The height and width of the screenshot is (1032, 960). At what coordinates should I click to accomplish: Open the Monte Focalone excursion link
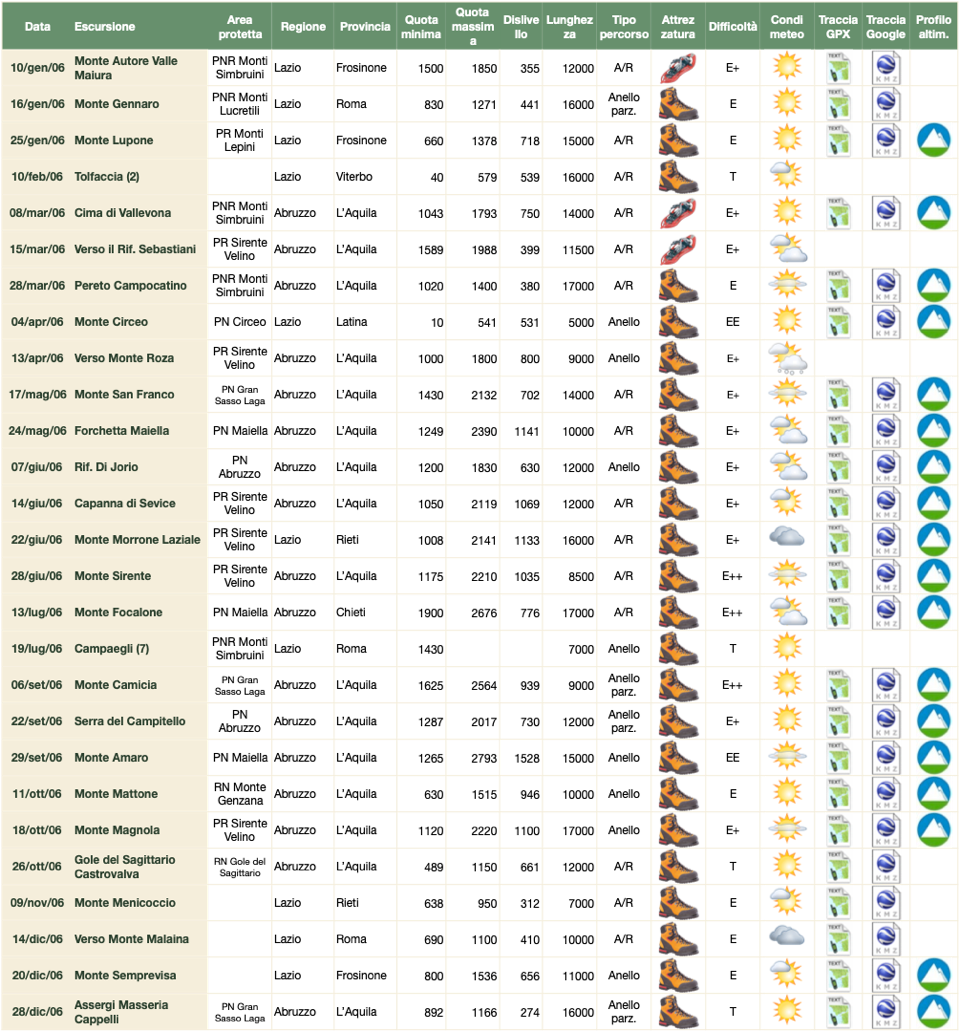118,612
